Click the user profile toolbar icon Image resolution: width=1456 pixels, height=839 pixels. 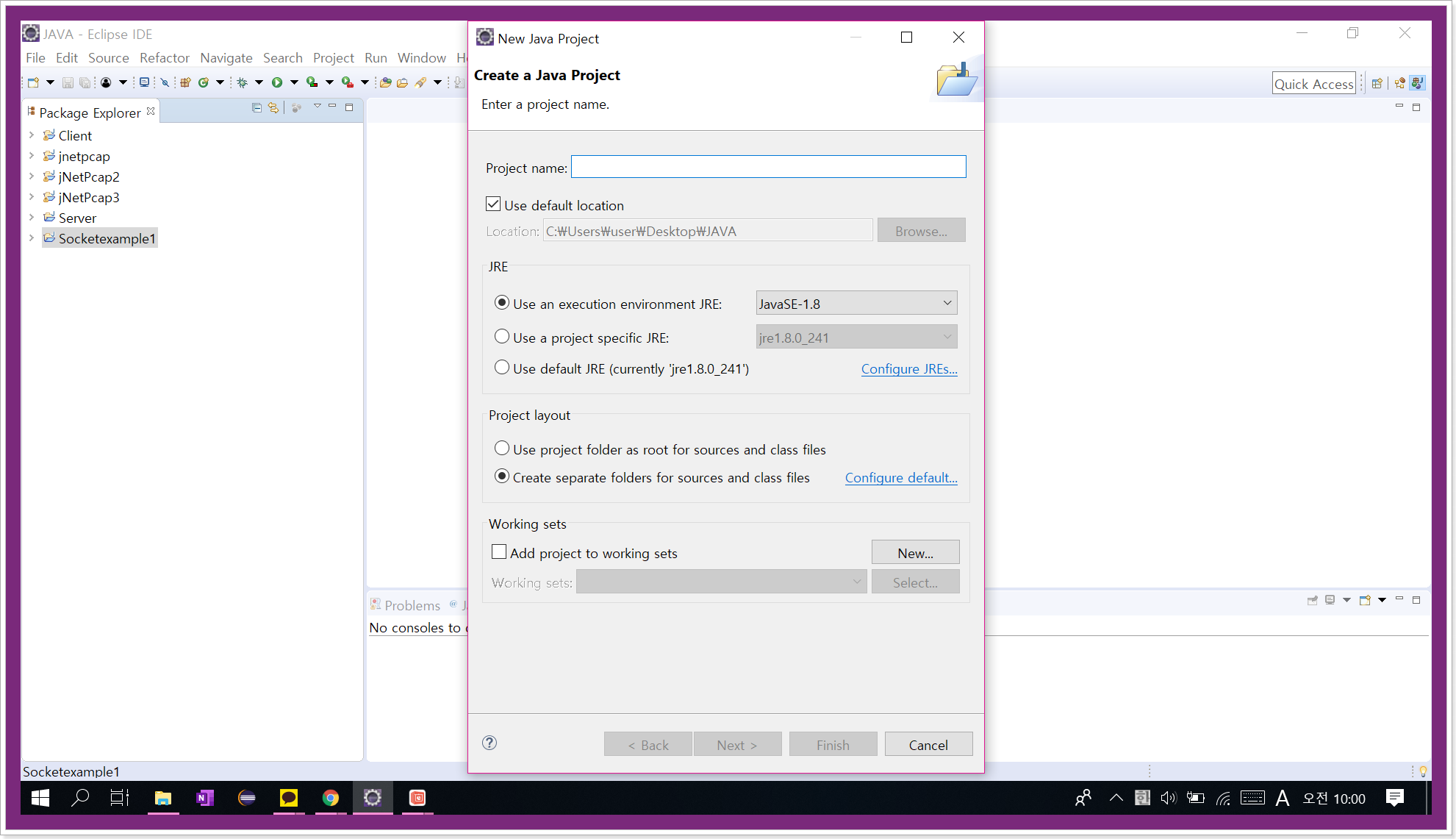[106, 82]
